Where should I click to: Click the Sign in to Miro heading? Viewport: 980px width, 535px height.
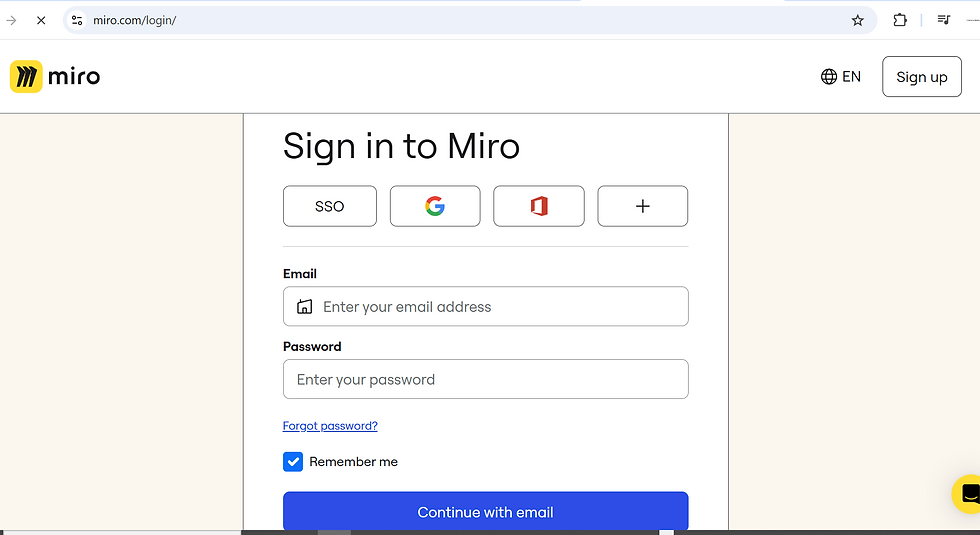click(401, 147)
